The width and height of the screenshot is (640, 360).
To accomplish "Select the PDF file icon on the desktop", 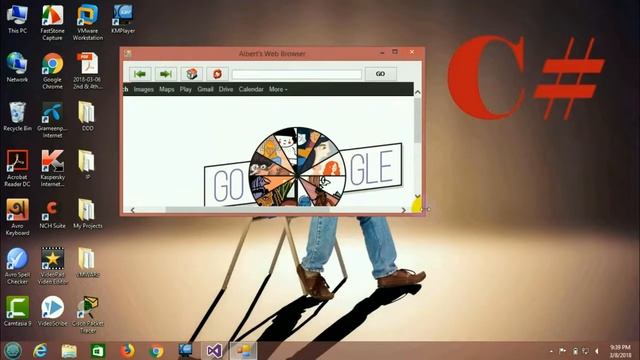I will [x=88, y=71].
